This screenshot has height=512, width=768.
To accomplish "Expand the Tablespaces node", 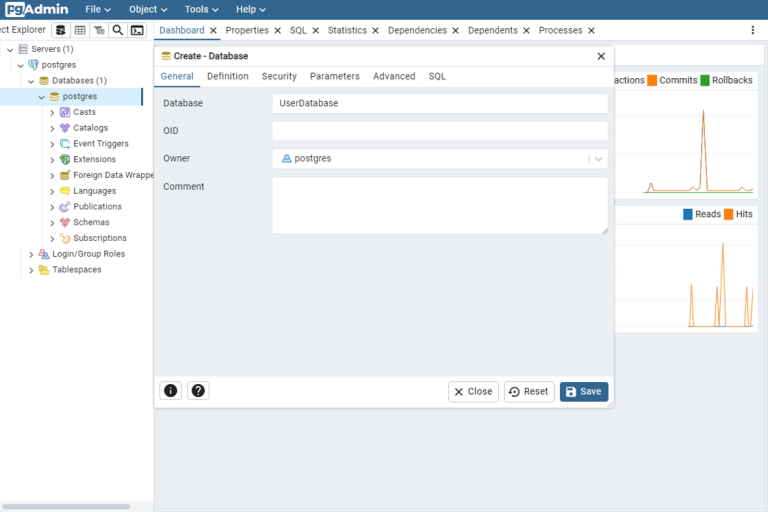I will 31,270.
